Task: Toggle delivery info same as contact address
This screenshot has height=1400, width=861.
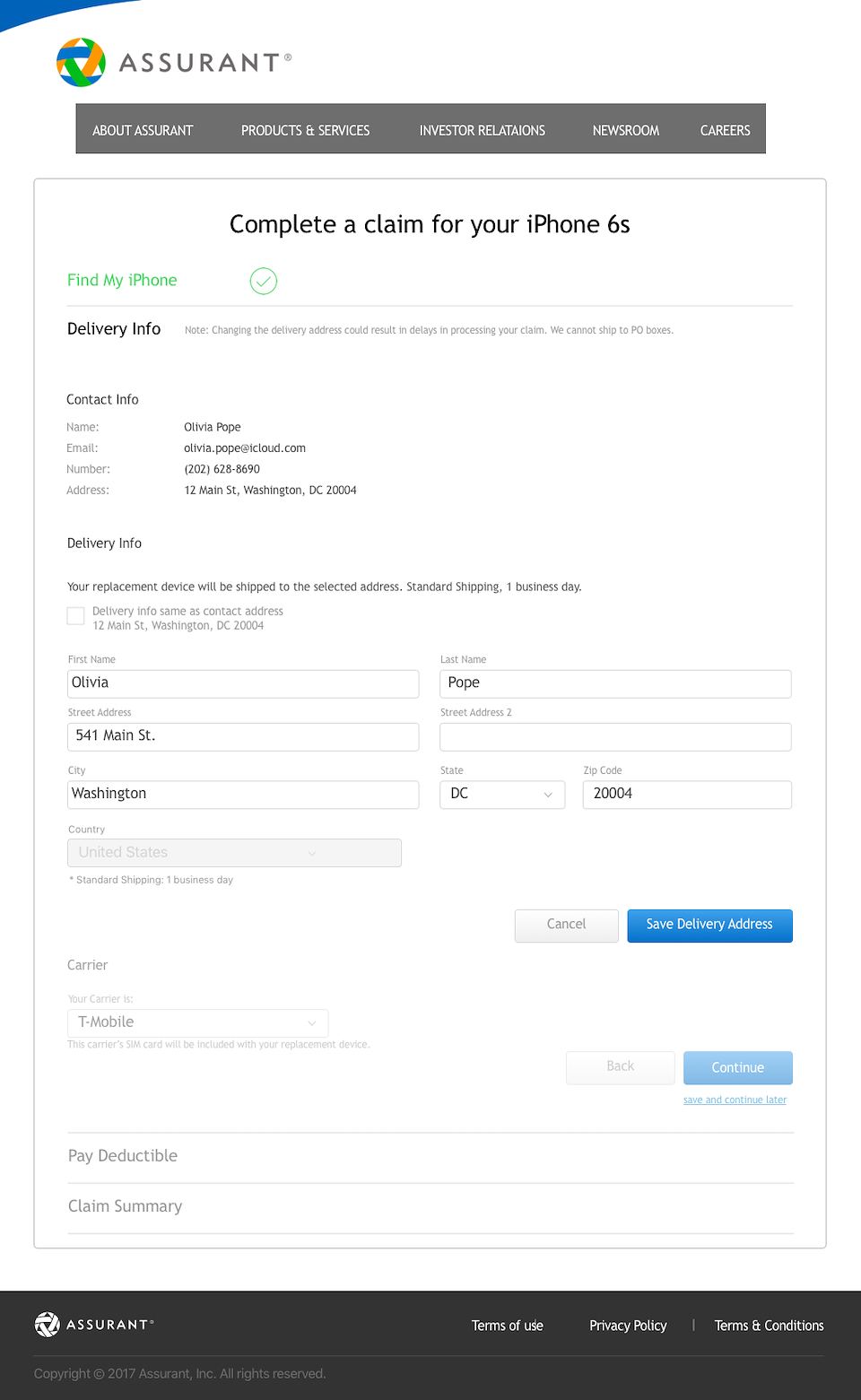Action: click(76, 615)
